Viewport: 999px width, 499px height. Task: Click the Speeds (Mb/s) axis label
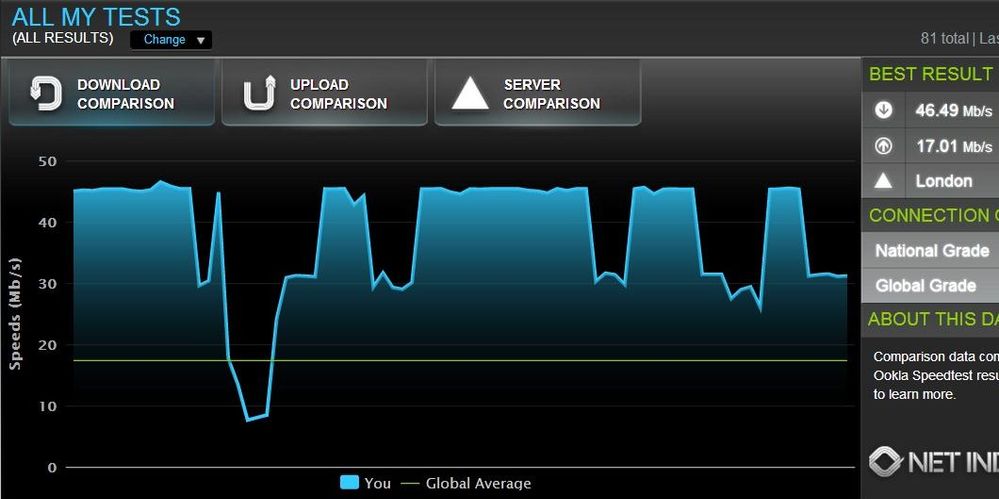[15, 314]
